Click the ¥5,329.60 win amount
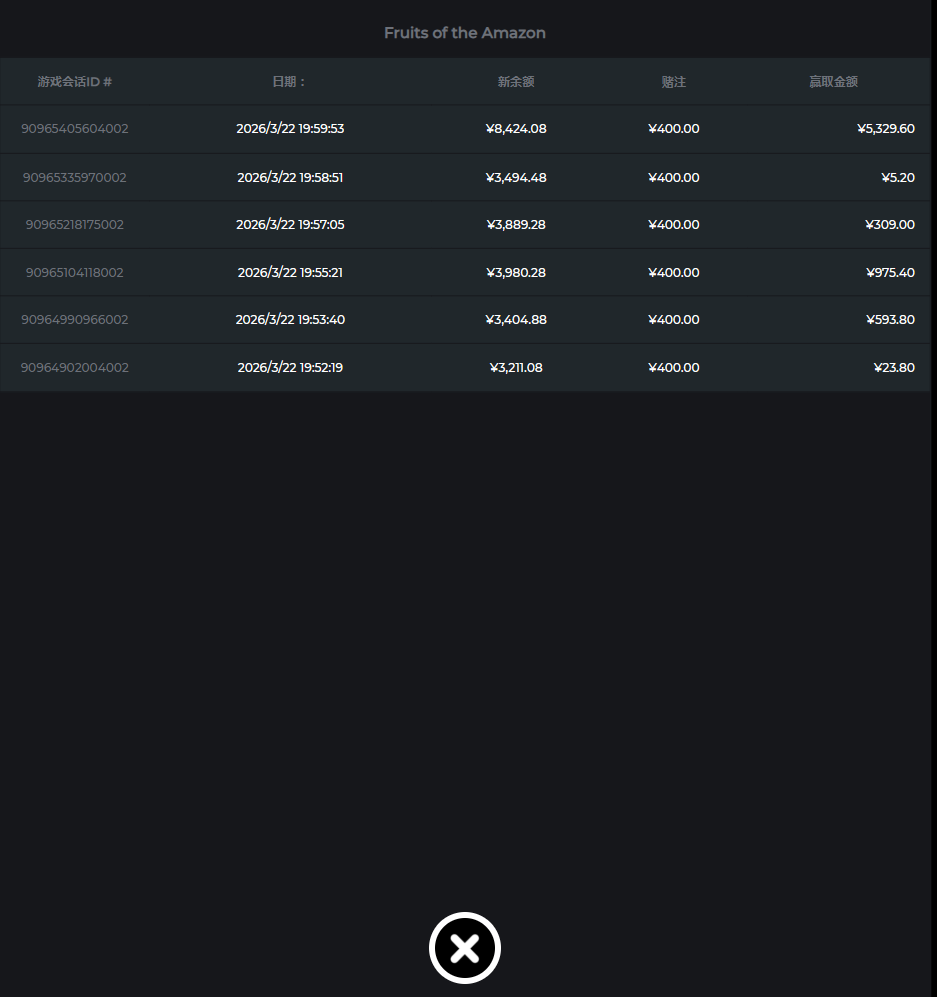 tap(885, 129)
